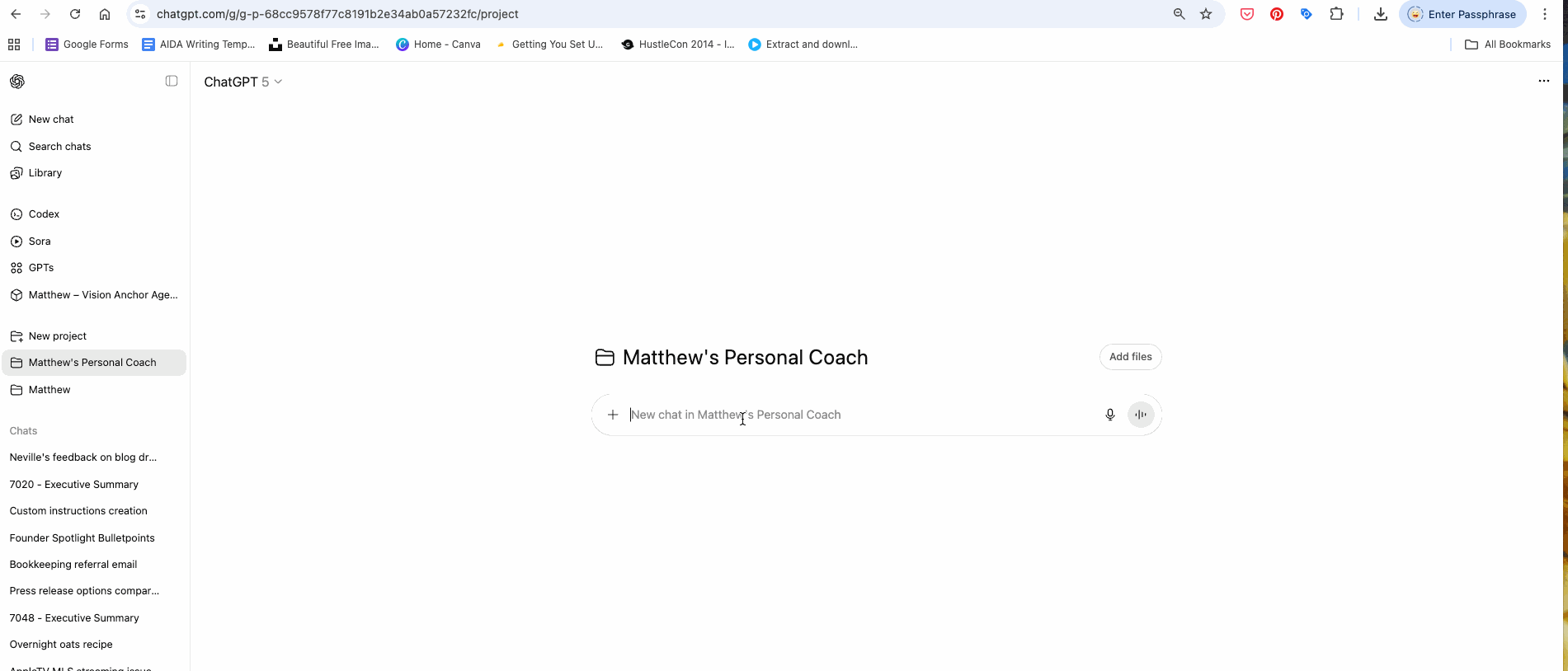Open the Getting You Set U... bookmark
The width and height of the screenshot is (1568, 671).
549,45
